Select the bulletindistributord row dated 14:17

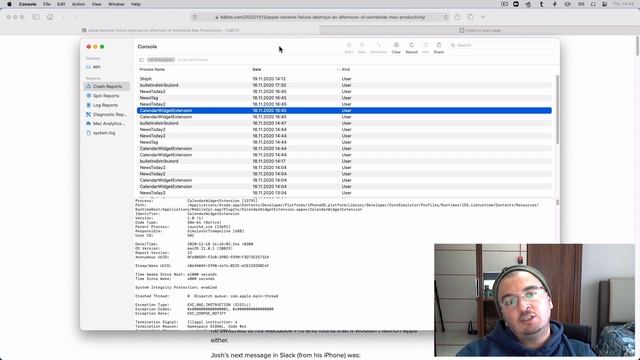[x=344, y=161]
